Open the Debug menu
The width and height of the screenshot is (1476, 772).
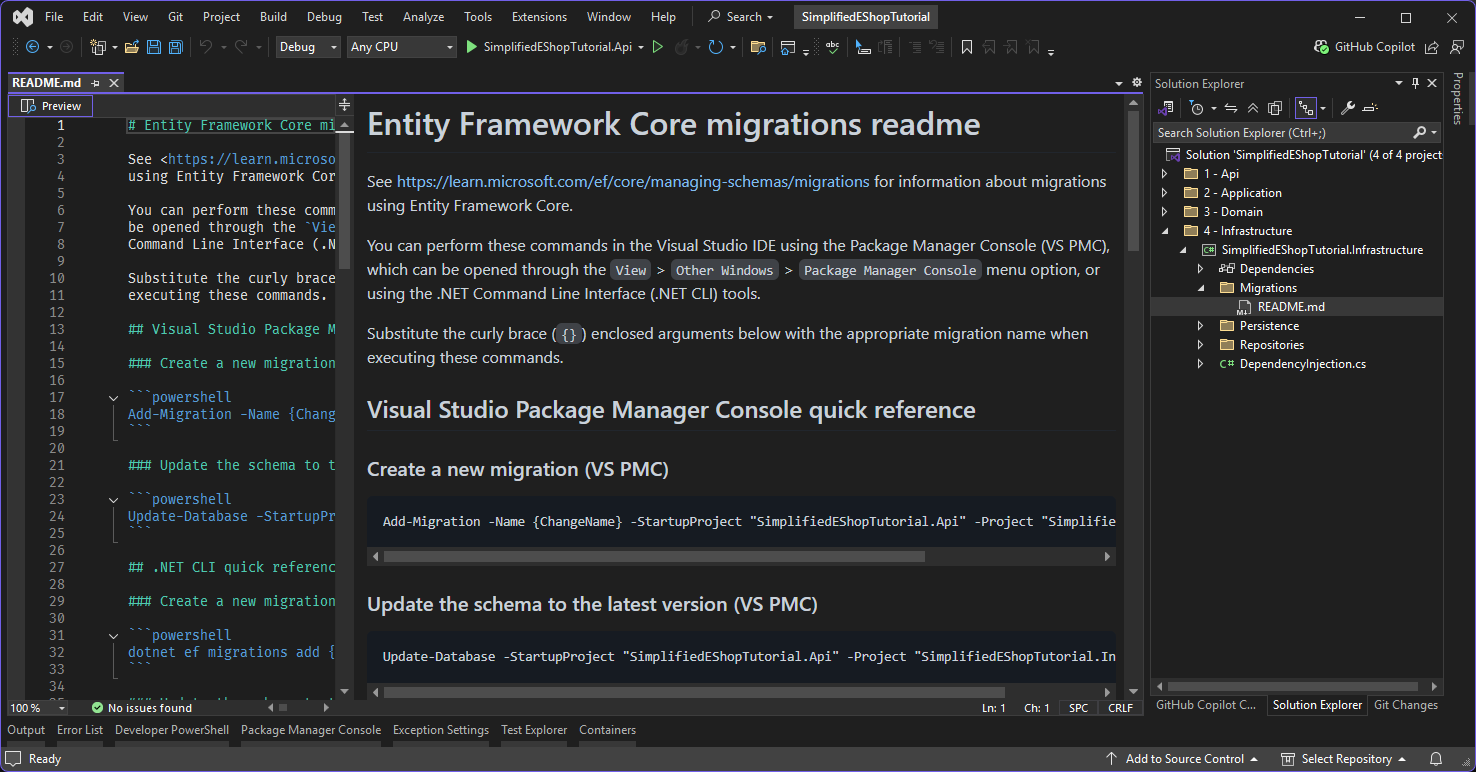(x=324, y=17)
